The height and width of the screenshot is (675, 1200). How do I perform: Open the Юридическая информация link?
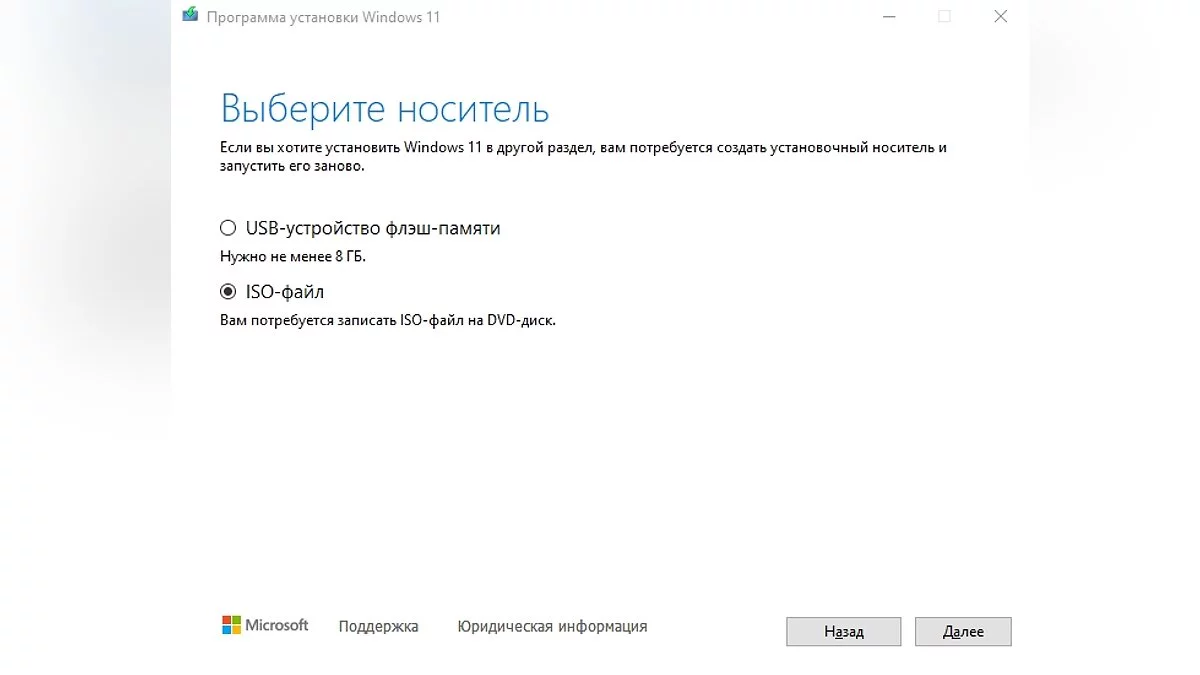(552, 627)
